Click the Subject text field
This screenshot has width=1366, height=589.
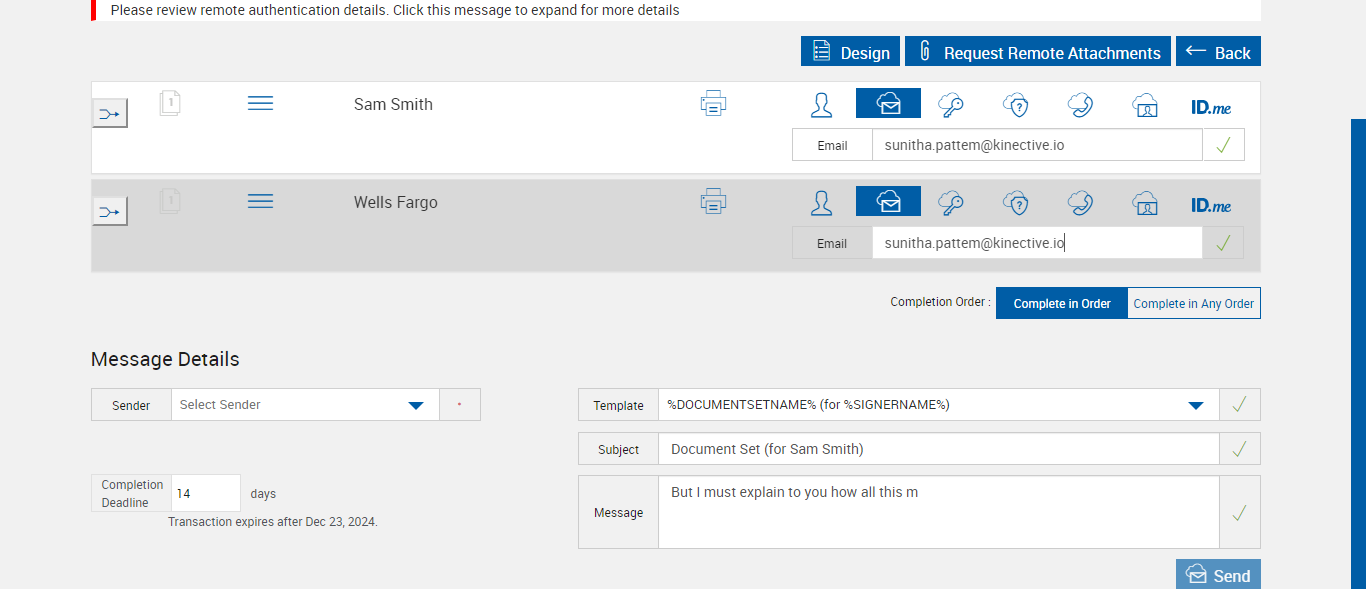(x=938, y=449)
